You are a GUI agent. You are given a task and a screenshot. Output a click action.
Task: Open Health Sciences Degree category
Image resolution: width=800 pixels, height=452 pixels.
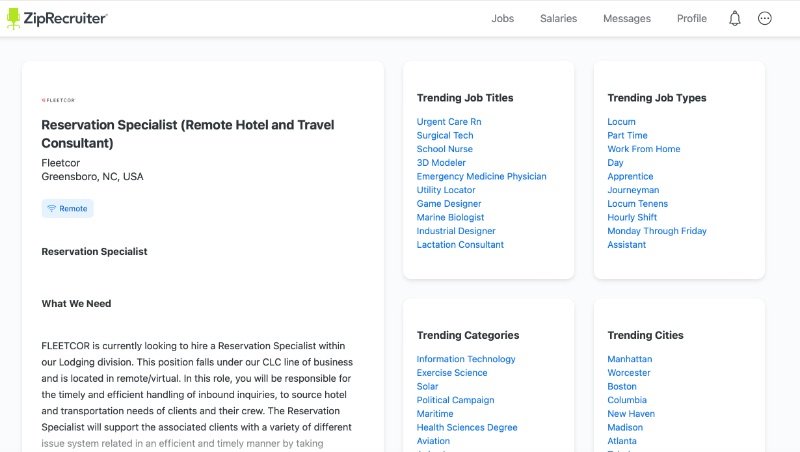pos(467,428)
